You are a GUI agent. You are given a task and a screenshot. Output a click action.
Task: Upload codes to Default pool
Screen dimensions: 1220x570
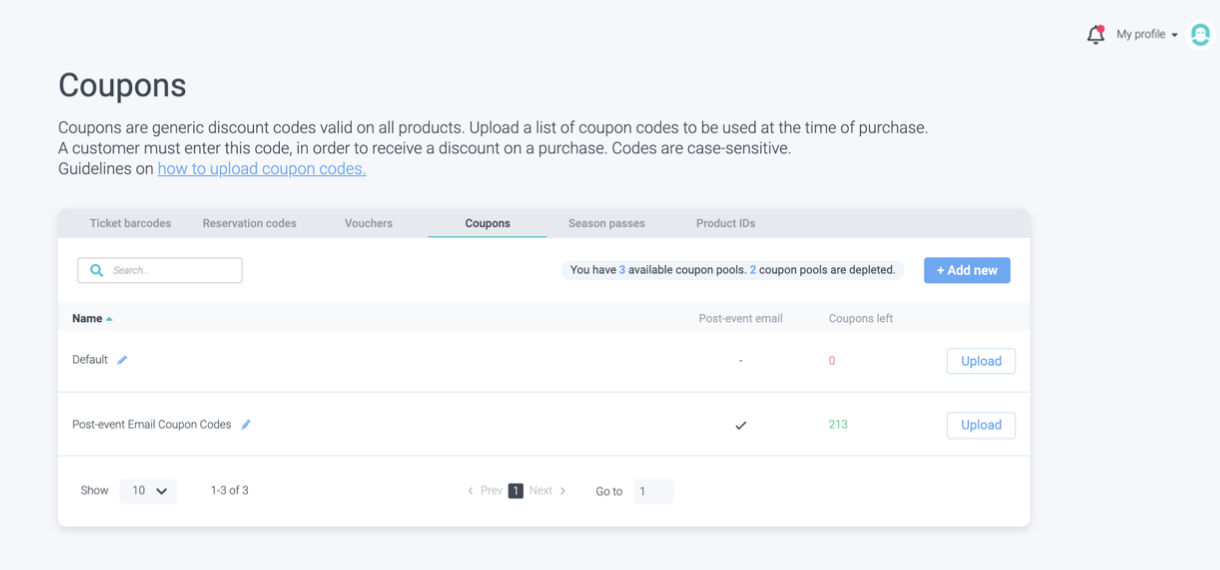[981, 361]
